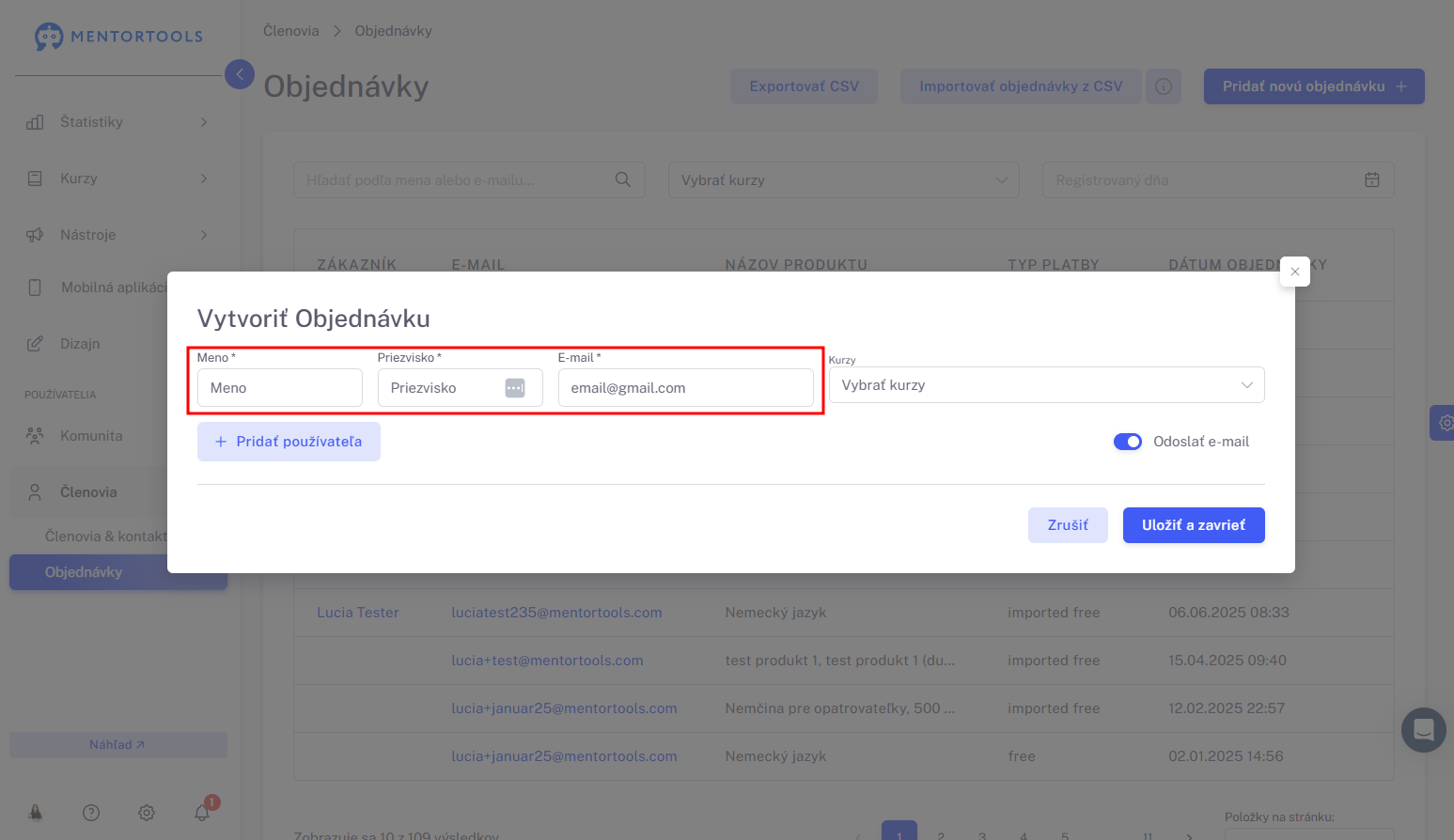
Task: Open the settings gear in sidebar footer
Action: click(147, 813)
